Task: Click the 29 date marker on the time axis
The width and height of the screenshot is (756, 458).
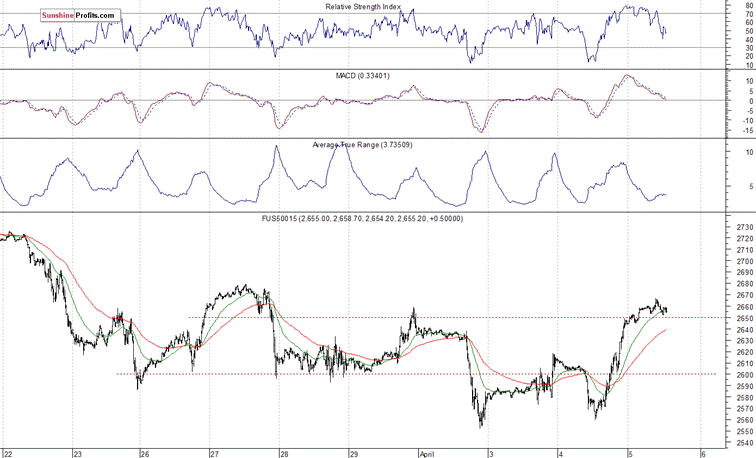Action: (x=353, y=452)
